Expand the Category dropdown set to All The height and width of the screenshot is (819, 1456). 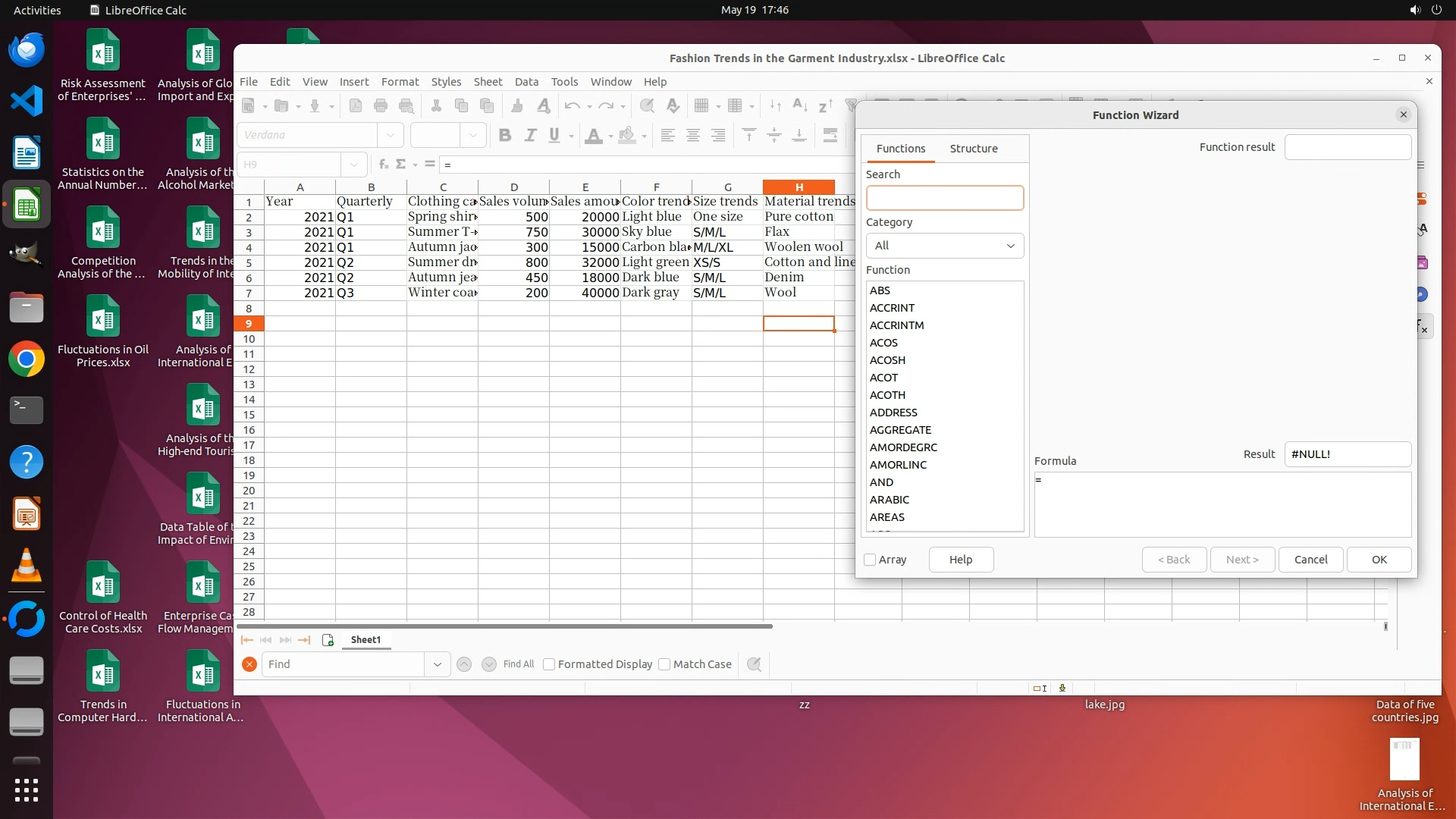coord(945,246)
